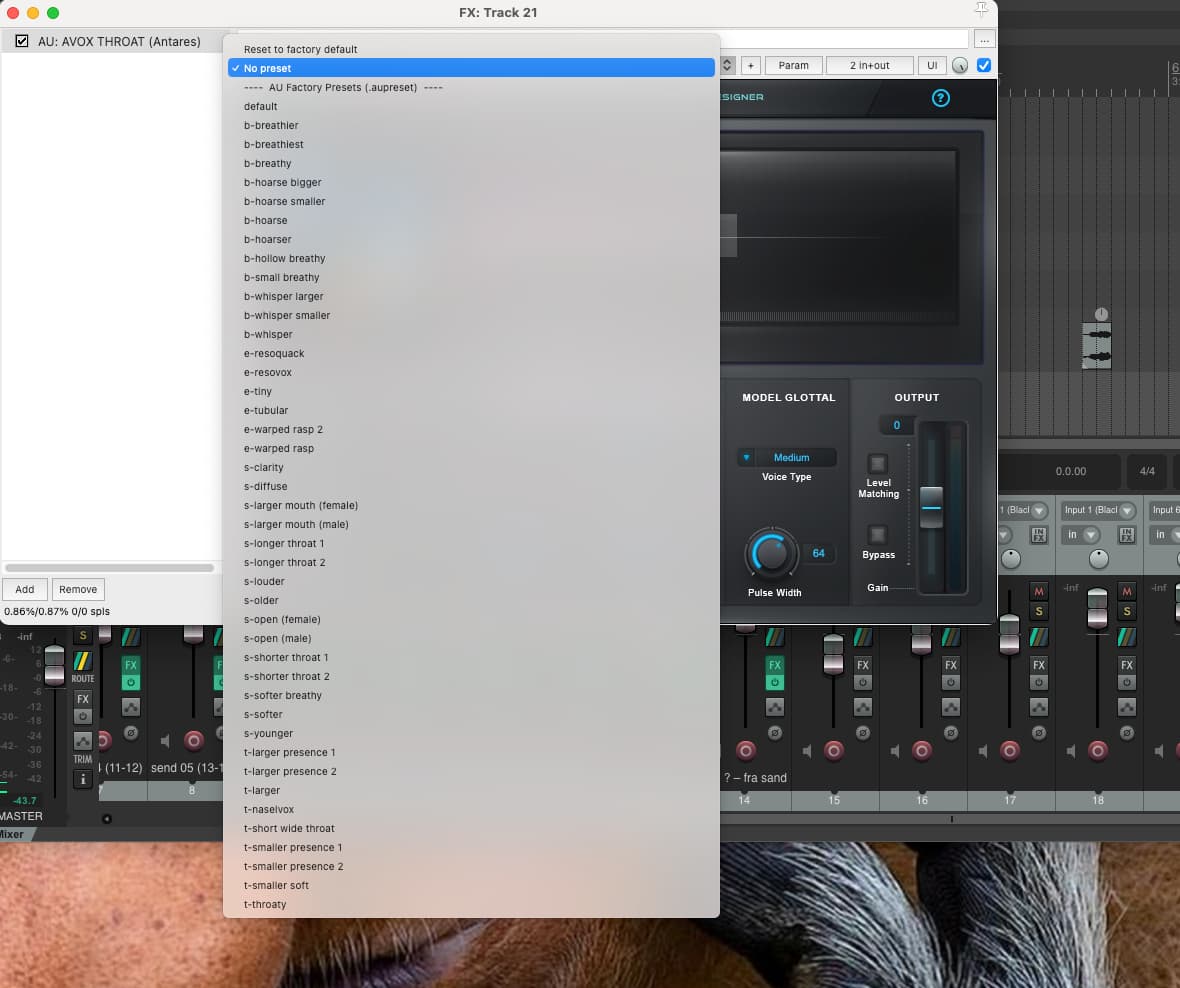The width and height of the screenshot is (1180, 988).
Task: Select the e-resoquack preset
Action: (x=471, y=353)
